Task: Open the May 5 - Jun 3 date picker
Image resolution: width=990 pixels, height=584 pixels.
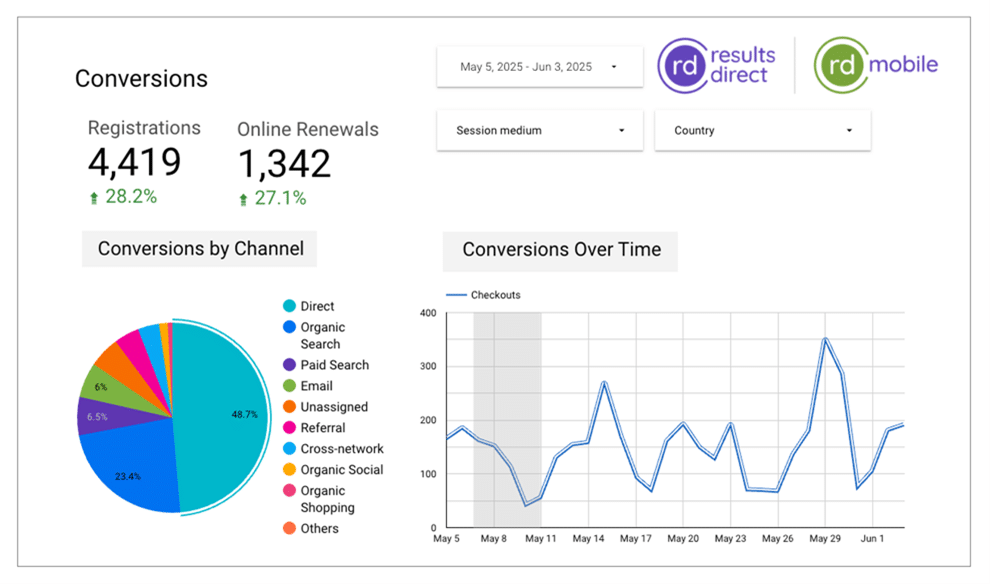Action: coord(539,66)
